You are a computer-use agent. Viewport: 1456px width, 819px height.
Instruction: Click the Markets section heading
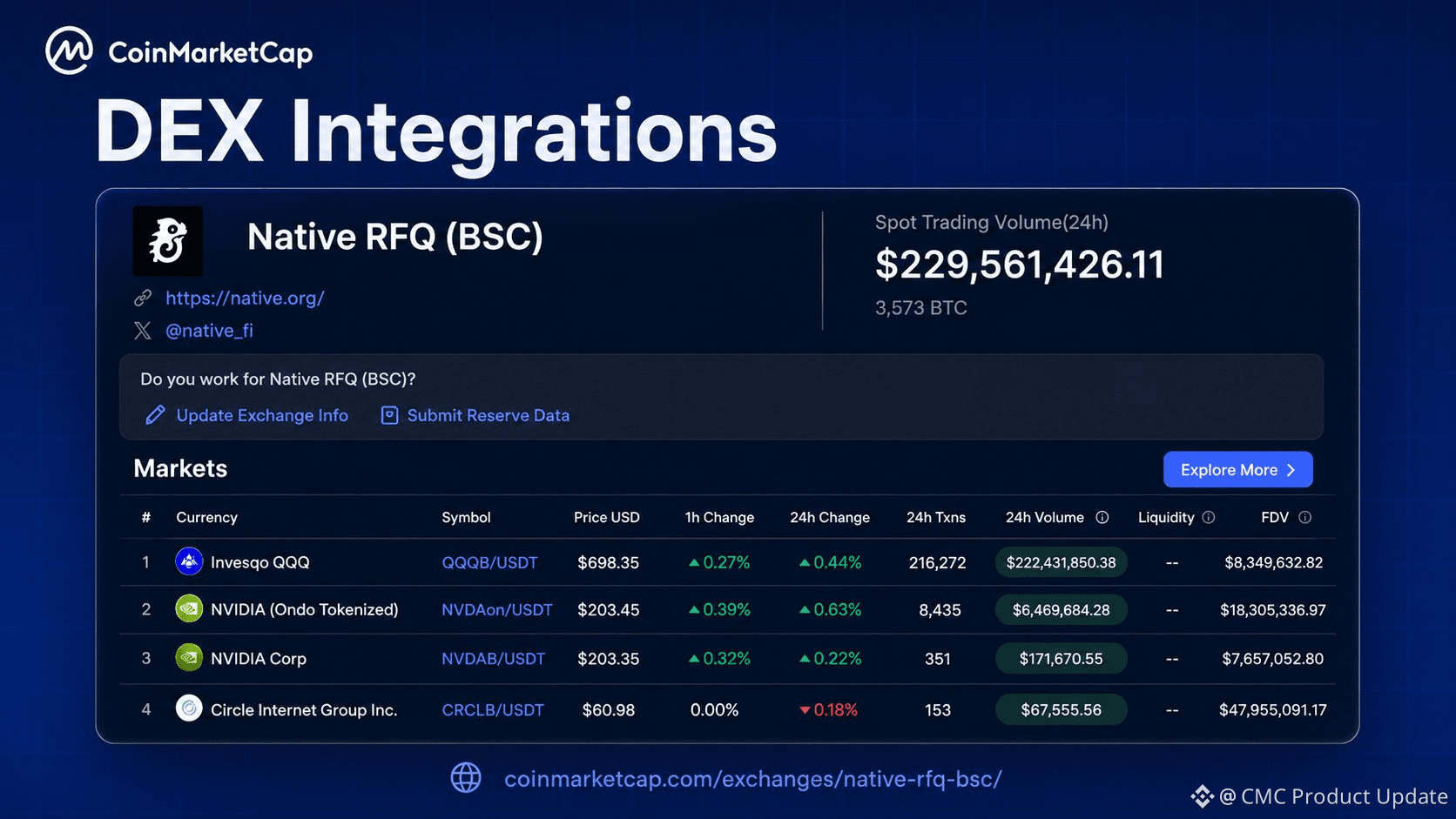[x=180, y=468]
